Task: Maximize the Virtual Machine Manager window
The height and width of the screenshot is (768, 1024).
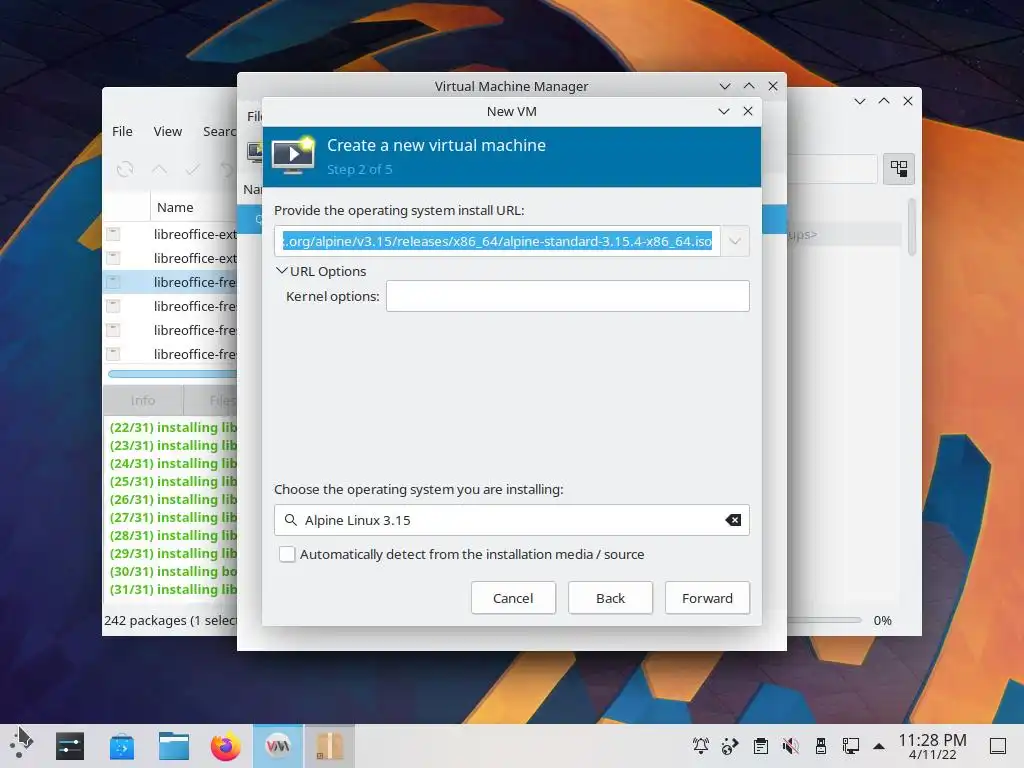Action: coord(749,86)
